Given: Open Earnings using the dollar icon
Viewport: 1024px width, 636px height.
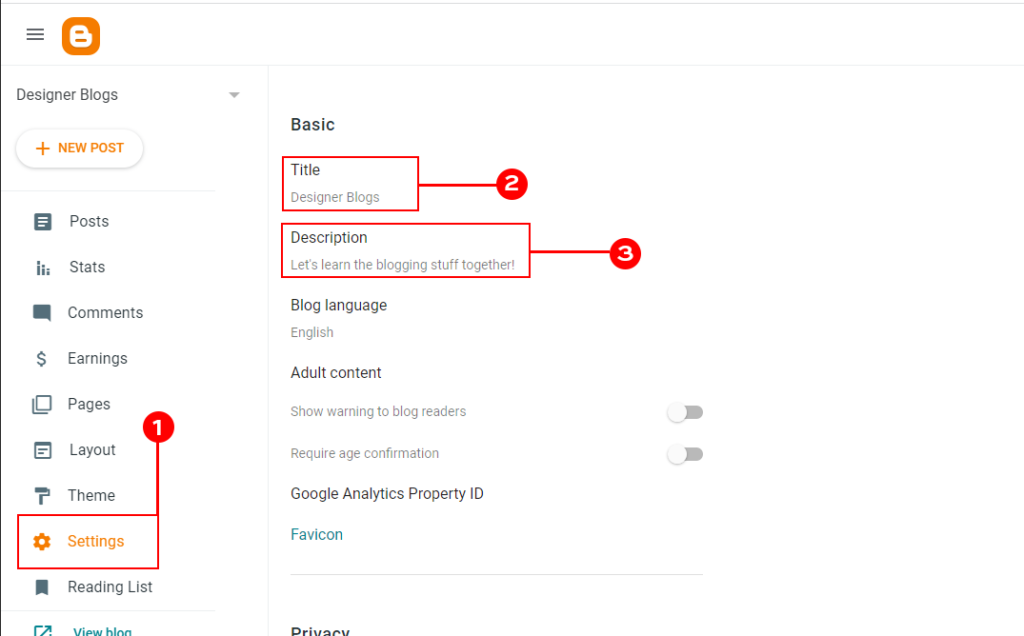Looking at the screenshot, I should [x=41, y=358].
